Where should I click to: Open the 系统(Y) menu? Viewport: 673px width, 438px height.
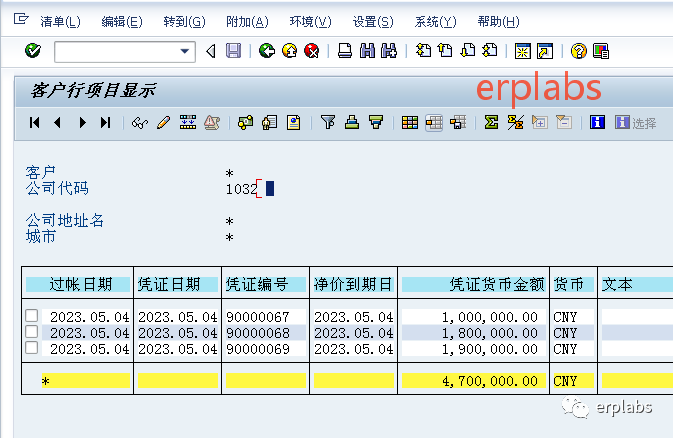tap(436, 21)
